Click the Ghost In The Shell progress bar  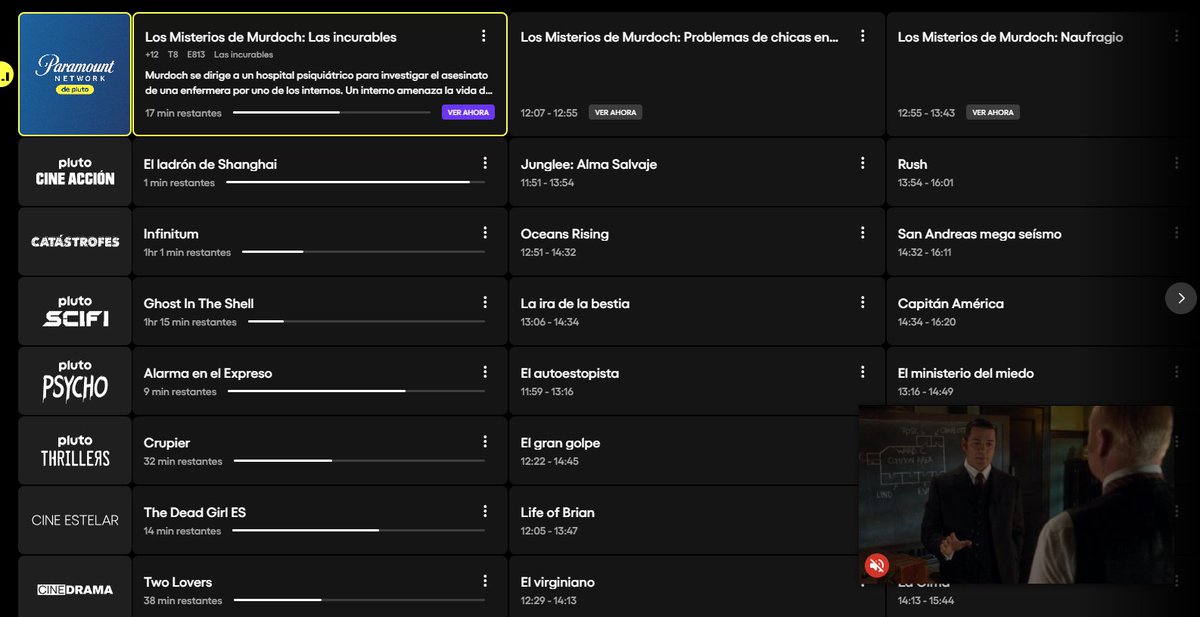366,322
